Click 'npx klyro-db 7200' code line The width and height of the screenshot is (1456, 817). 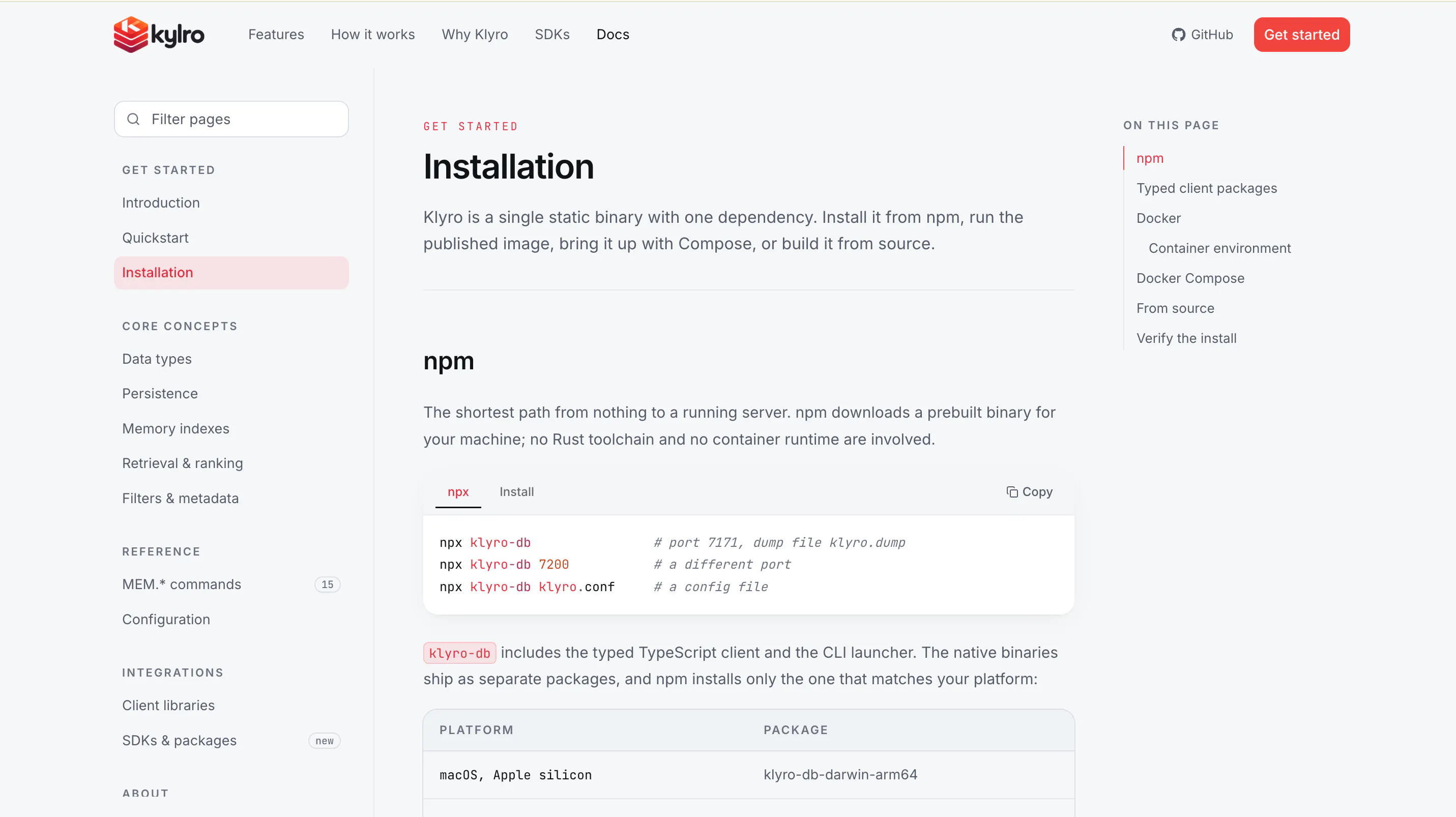[x=504, y=565]
